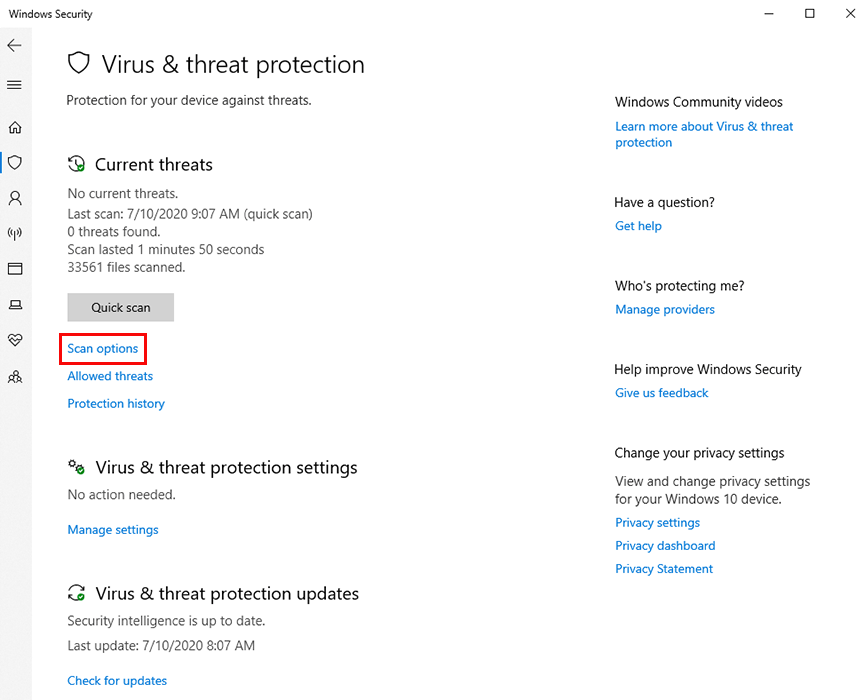Check for updates to security intelligence
The height and width of the screenshot is (700, 864).
click(117, 680)
